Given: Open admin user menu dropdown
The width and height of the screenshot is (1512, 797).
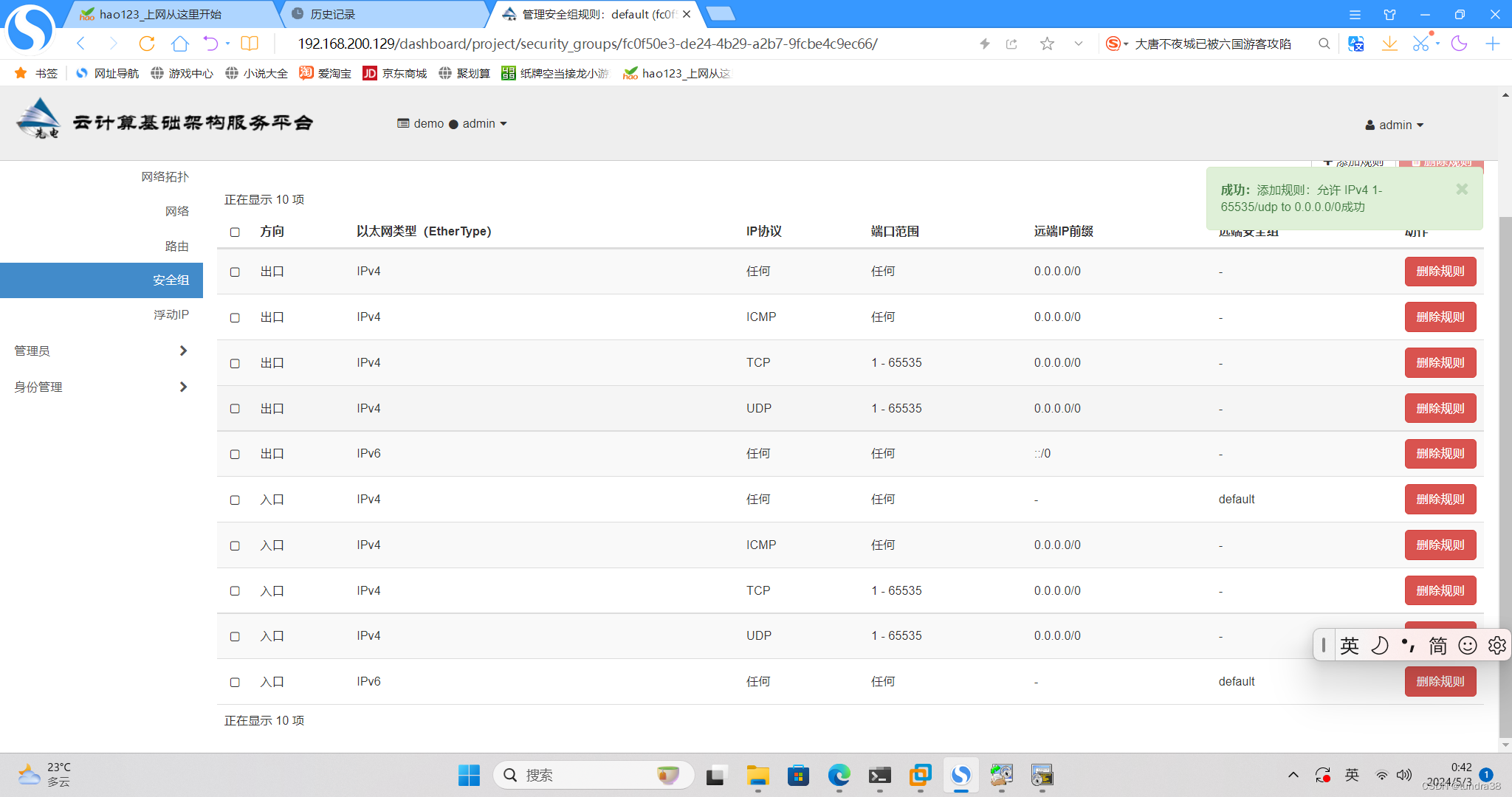Looking at the screenshot, I should coord(1395,125).
